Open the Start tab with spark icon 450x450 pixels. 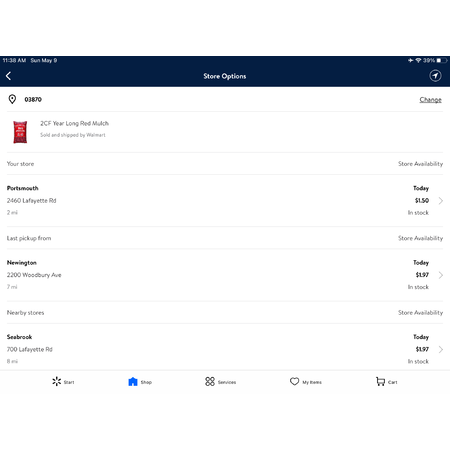click(x=63, y=382)
